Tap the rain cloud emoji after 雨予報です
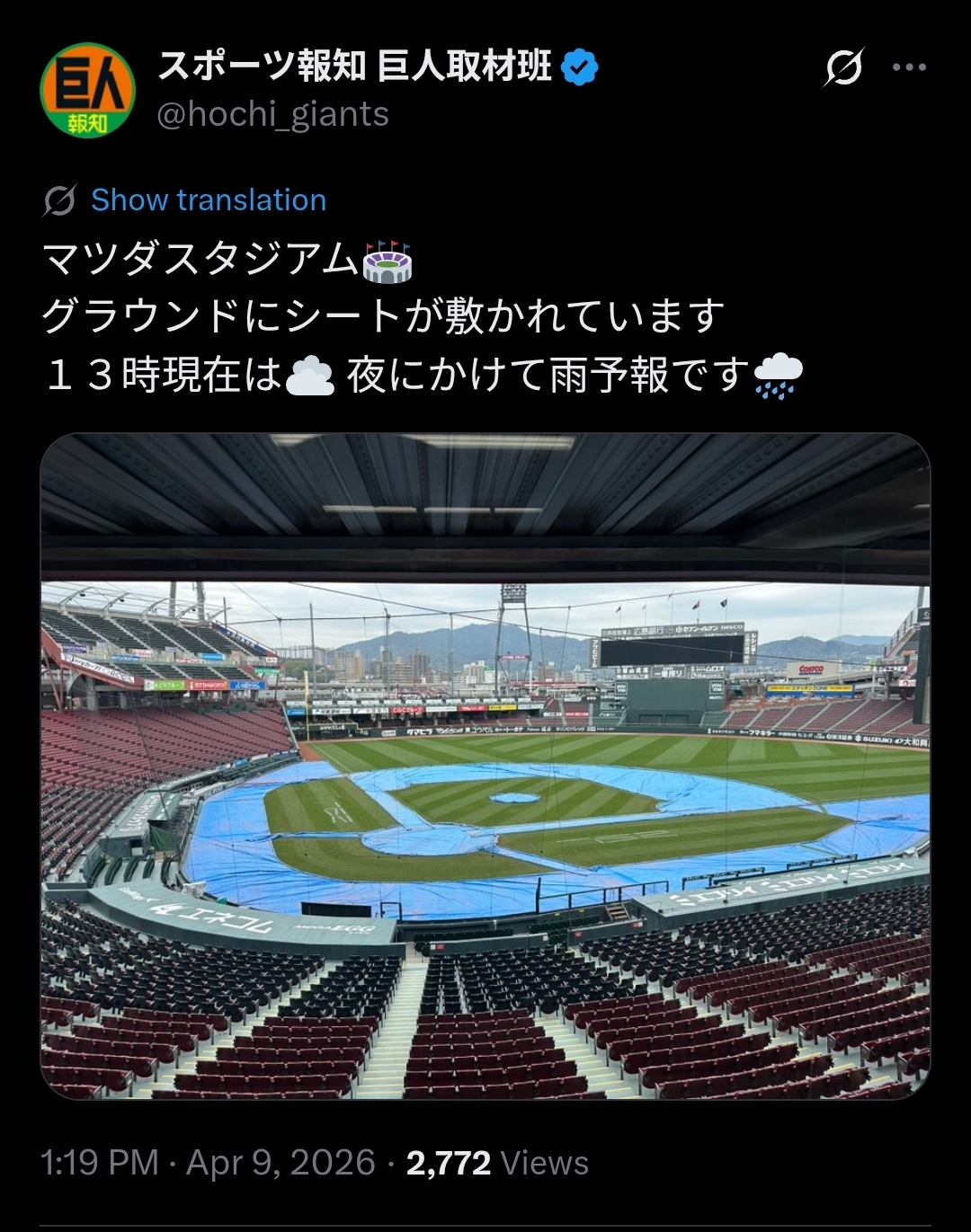 778,376
